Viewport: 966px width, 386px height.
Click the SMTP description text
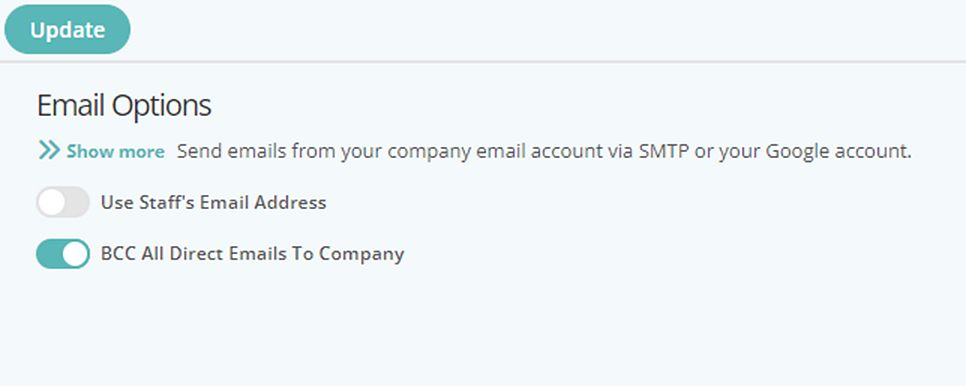(544, 151)
